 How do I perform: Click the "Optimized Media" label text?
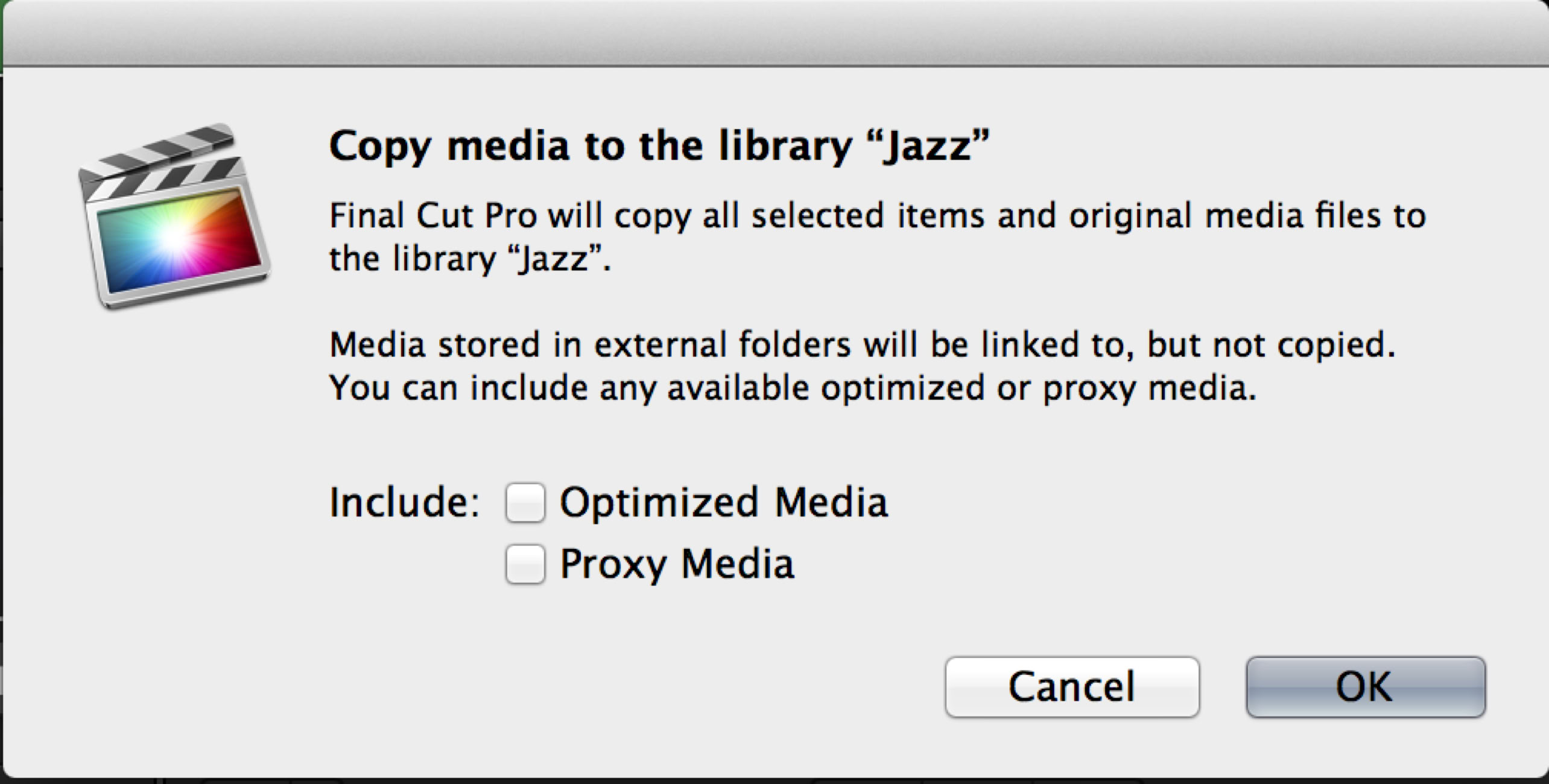click(x=724, y=502)
